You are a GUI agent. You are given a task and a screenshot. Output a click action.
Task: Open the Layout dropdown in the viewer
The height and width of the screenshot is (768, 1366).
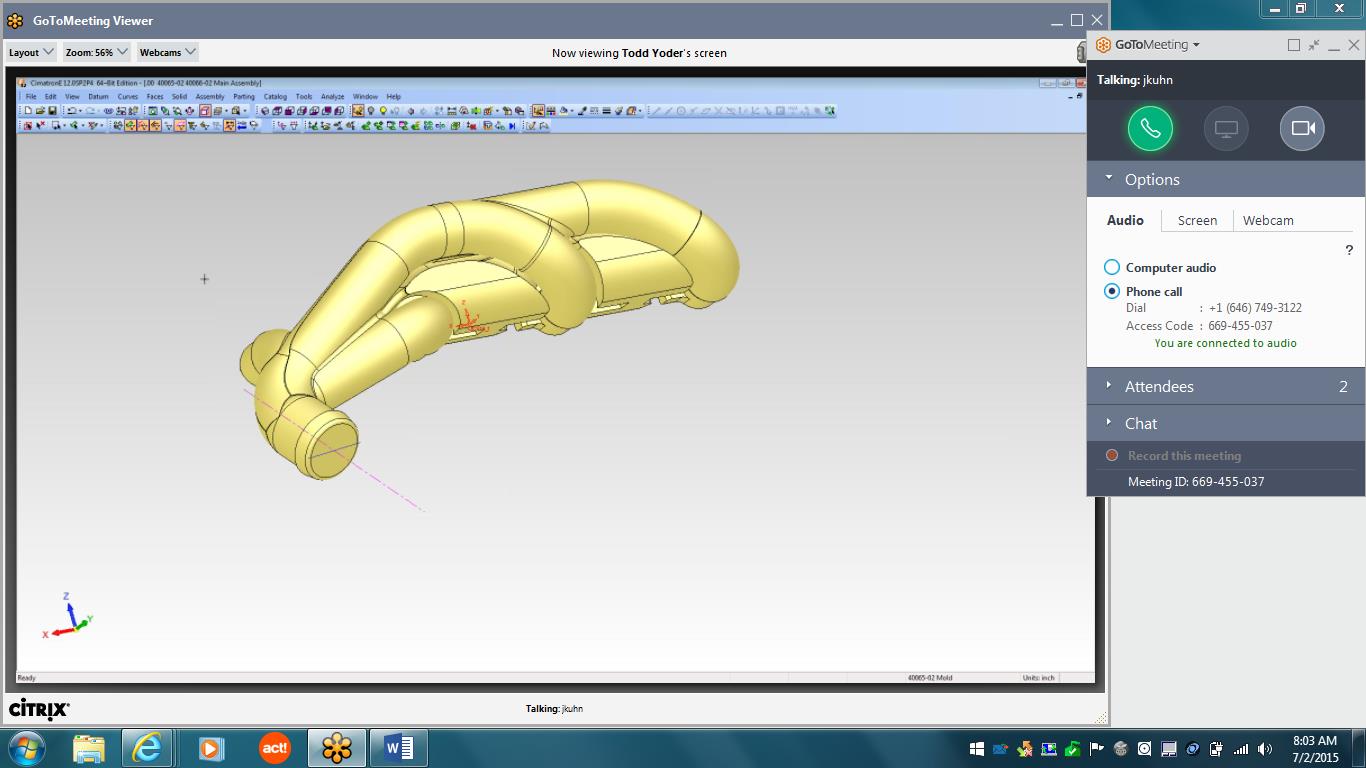click(x=31, y=52)
